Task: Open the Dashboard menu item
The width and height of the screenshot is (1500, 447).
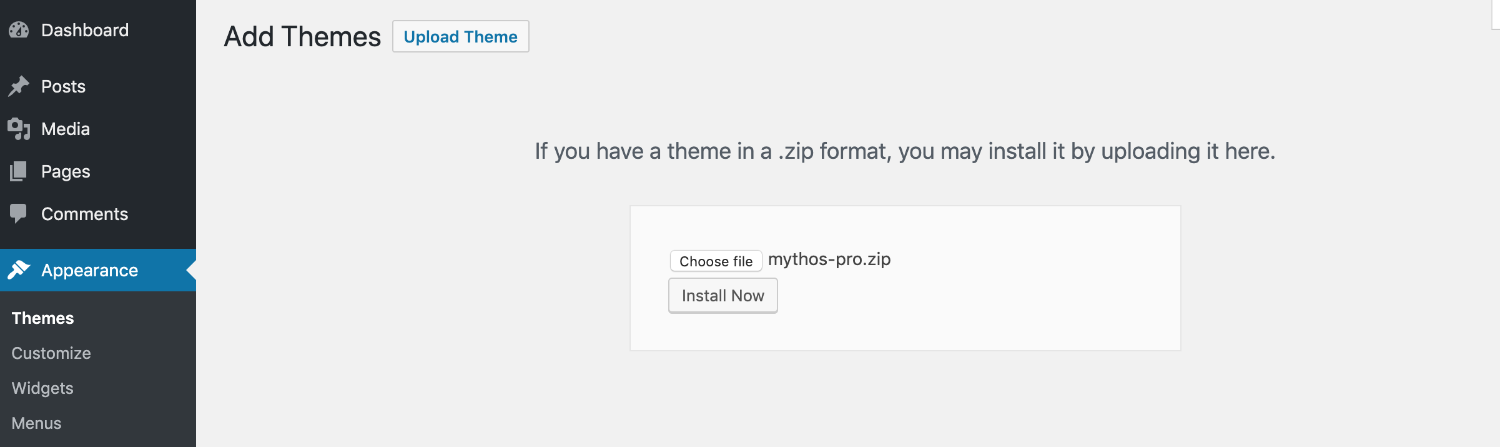Action: pyautogui.click(x=85, y=30)
